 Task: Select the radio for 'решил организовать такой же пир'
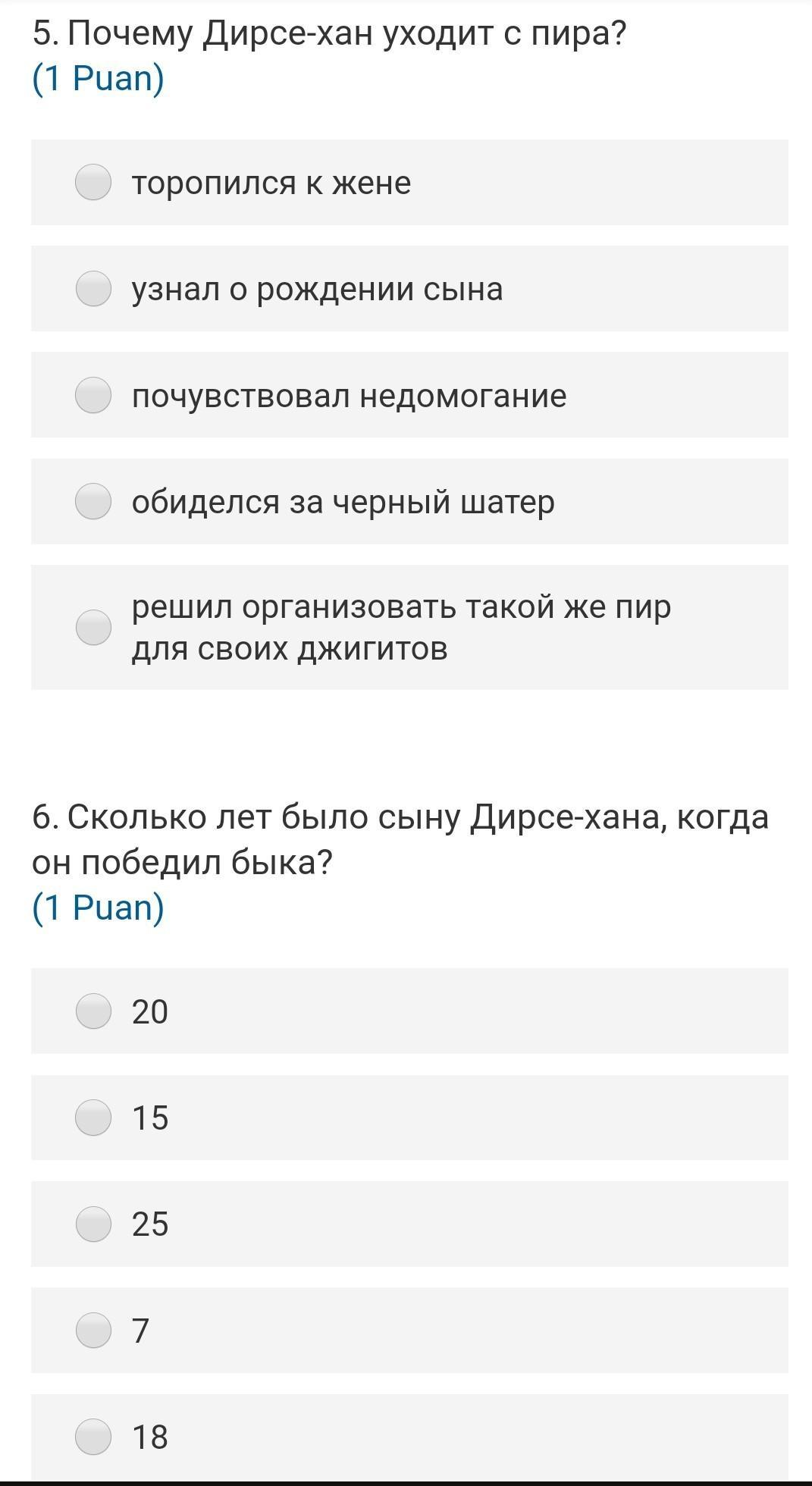click(93, 627)
